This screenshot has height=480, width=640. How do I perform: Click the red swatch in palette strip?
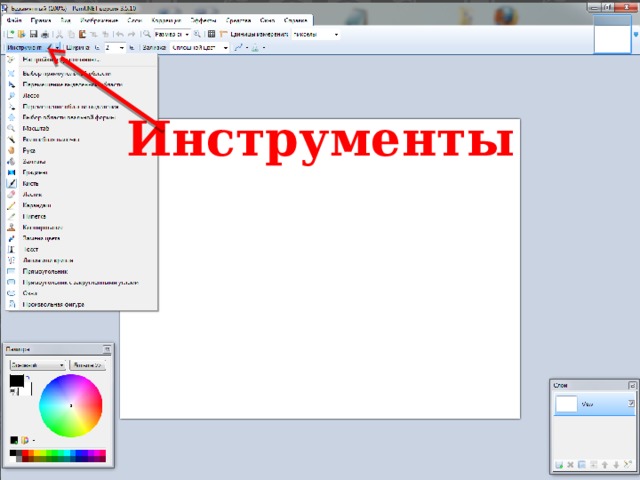click(x=25, y=453)
